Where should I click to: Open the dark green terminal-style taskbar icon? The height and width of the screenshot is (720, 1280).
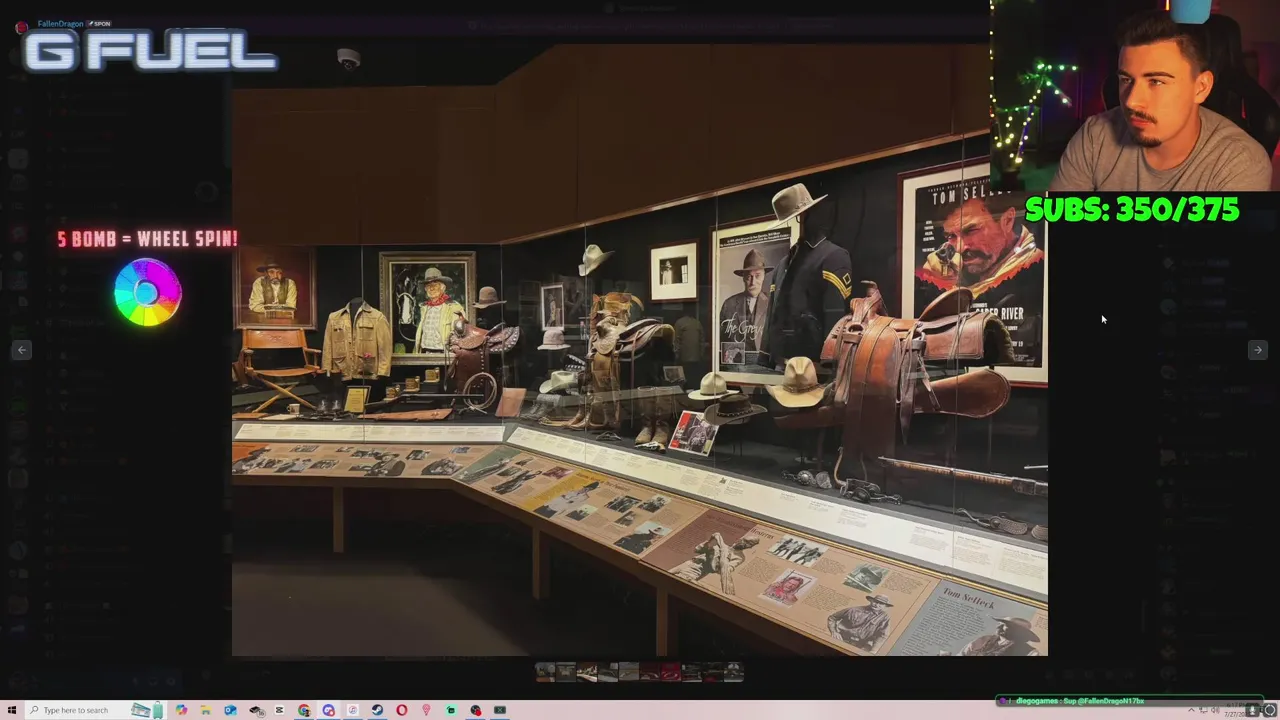point(500,710)
